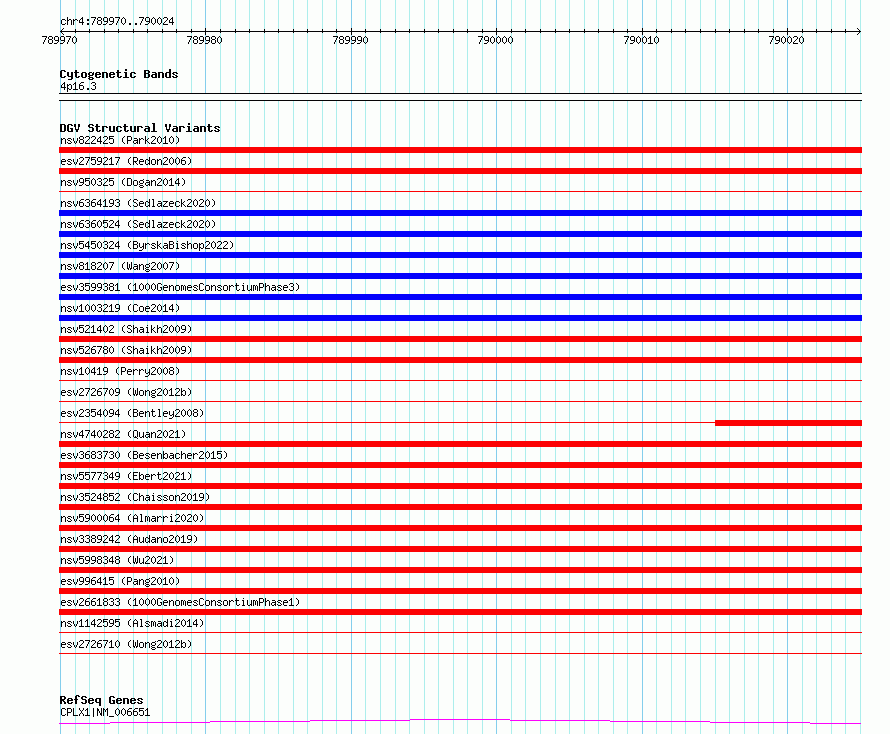The width and height of the screenshot is (890, 734).
Task: Click the ruler position 789970
Action: click(60, 40)
